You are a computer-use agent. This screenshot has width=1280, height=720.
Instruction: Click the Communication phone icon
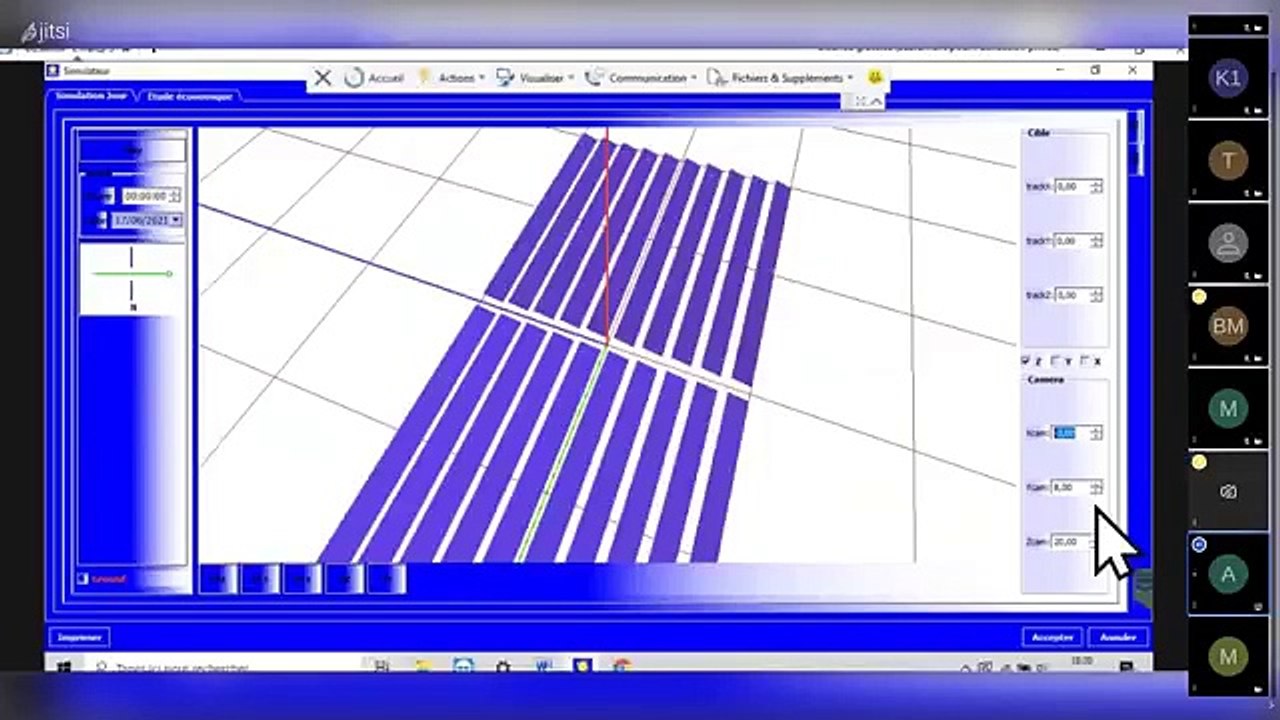point(594,77)
